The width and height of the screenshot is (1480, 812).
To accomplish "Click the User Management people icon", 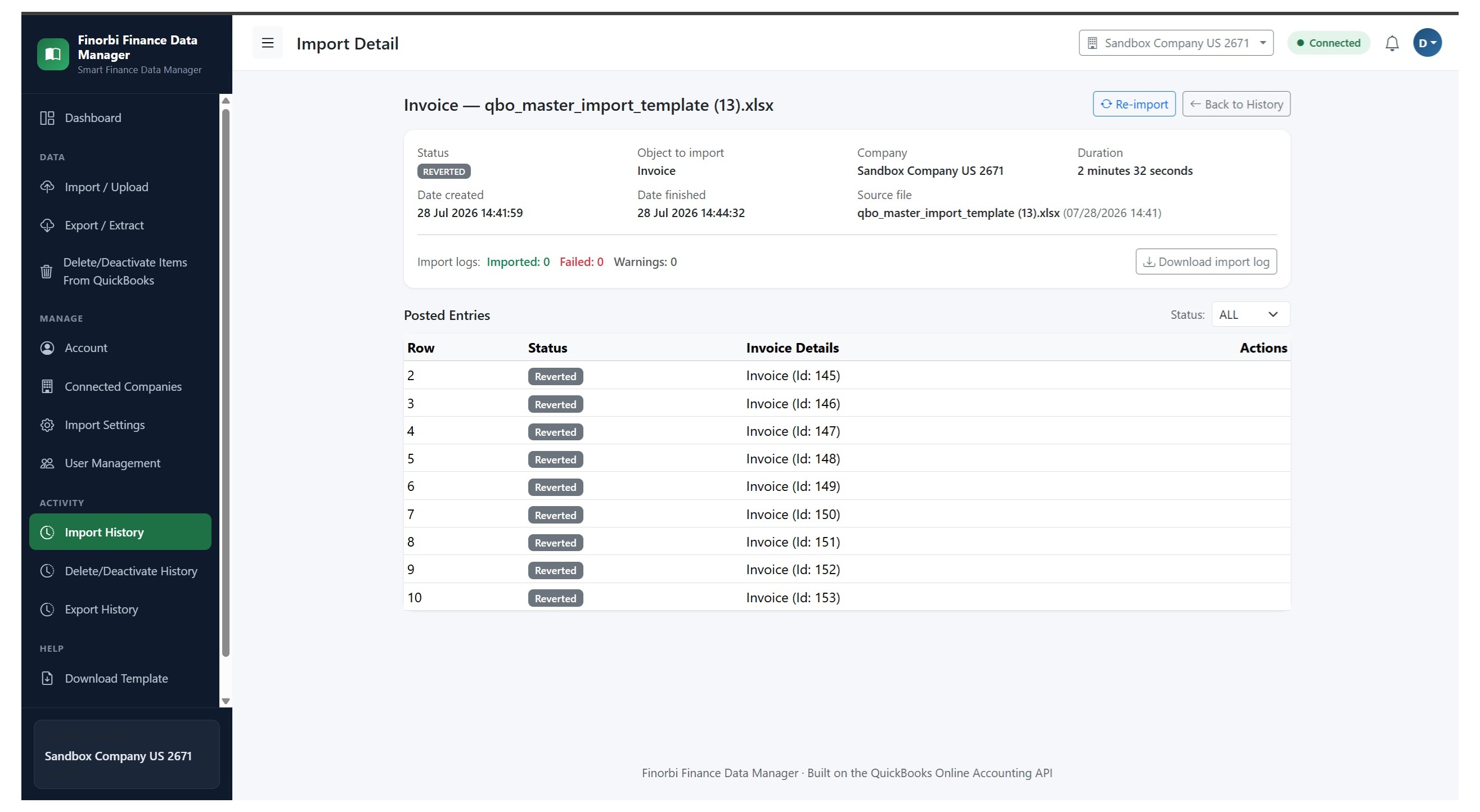I will (x=47, y=463).
